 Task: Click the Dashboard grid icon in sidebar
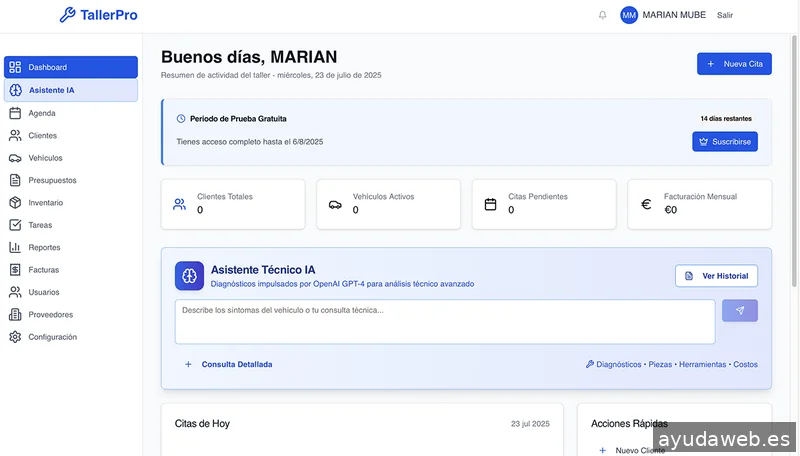tap(15, 67)
